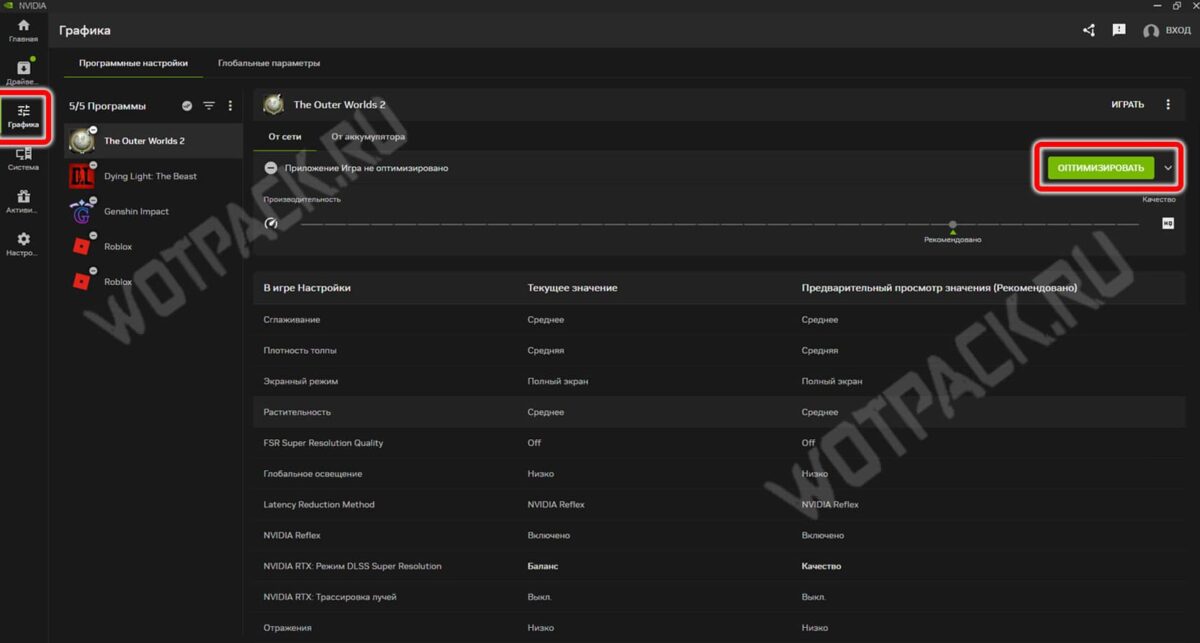Select the От аккумулятора tab
The image size is (1200, 643).
point(368,136)
